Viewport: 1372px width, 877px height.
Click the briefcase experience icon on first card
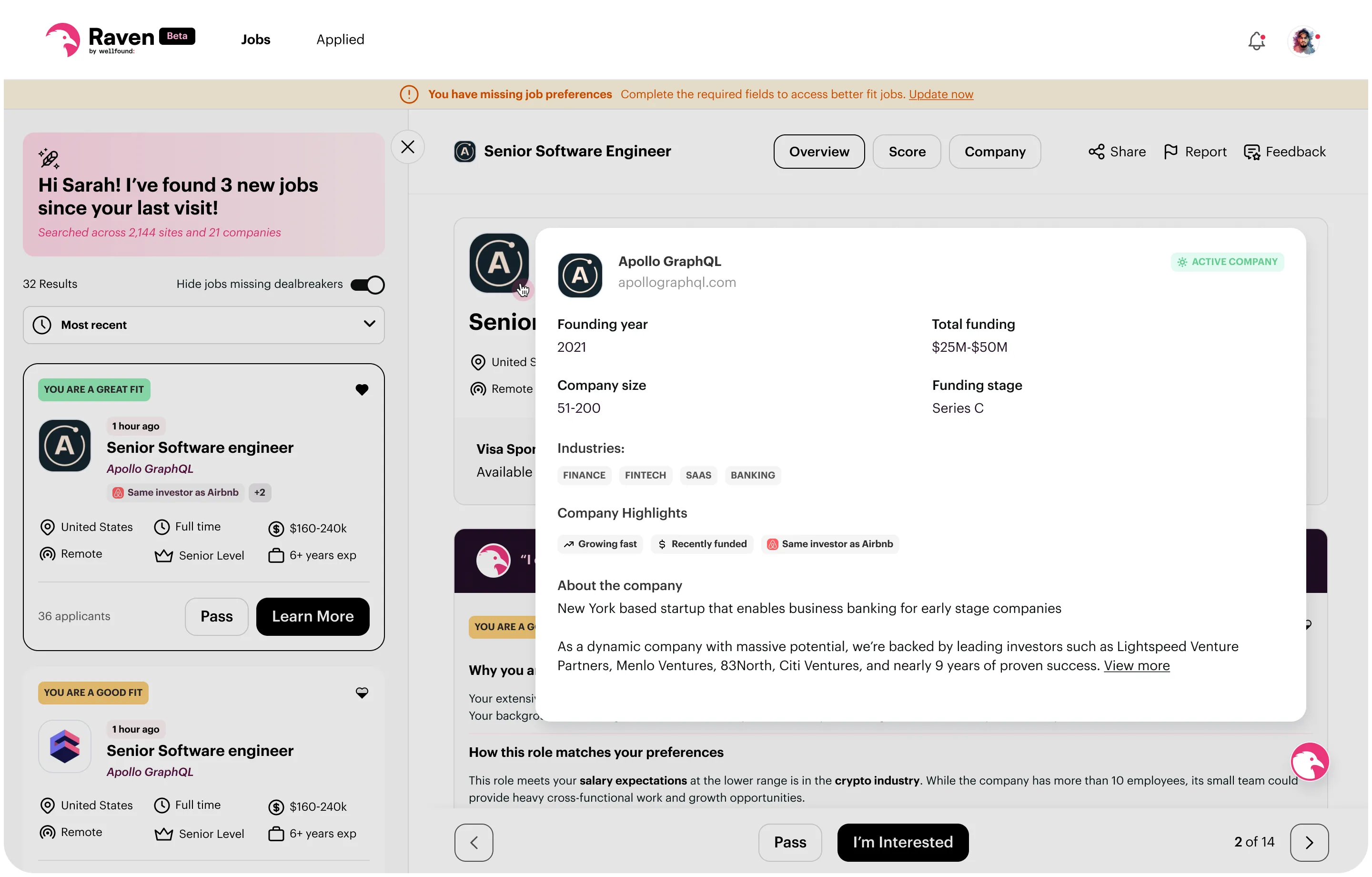pyautogui.click(x=276, y=555)
